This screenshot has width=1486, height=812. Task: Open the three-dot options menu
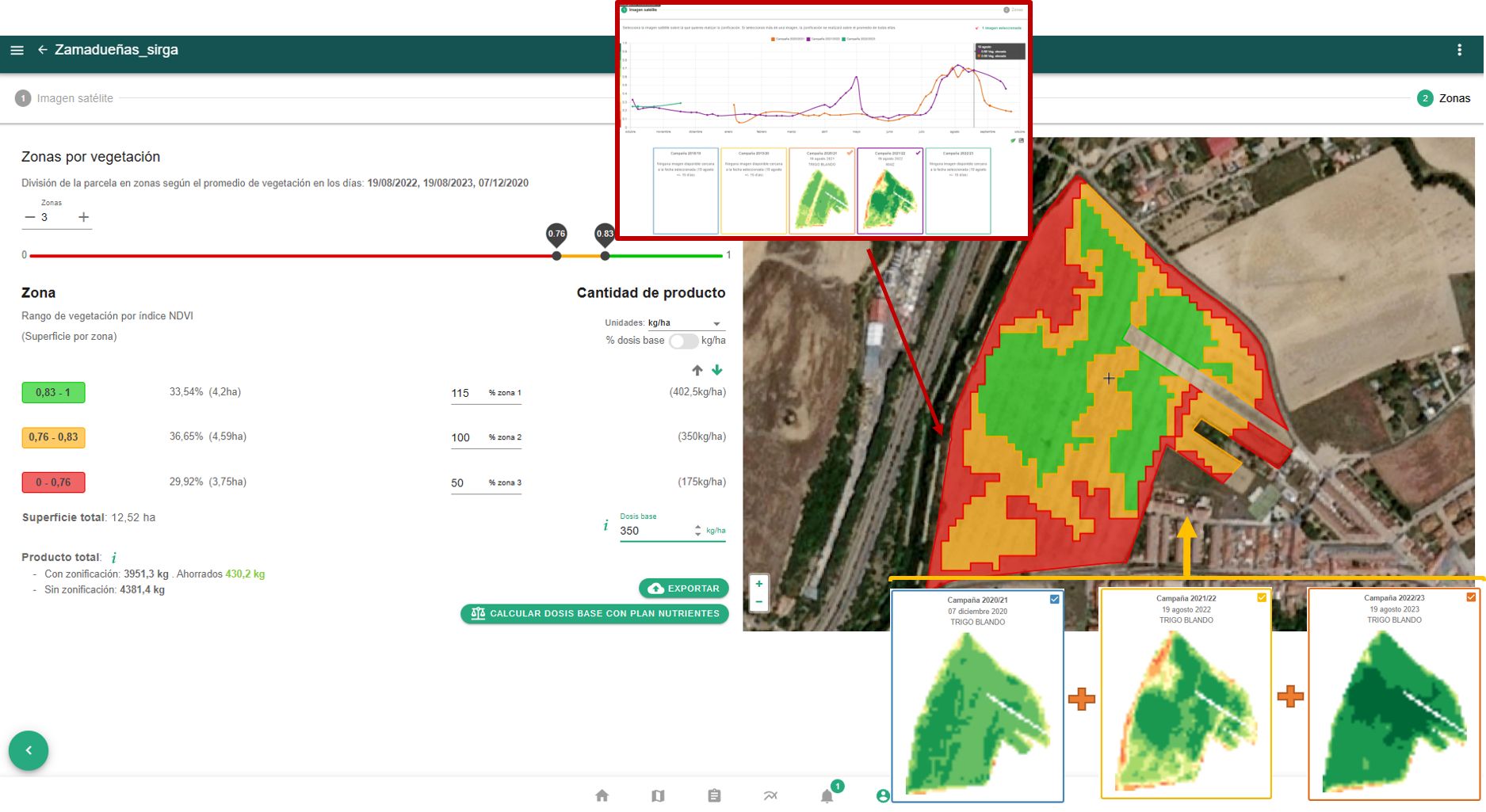[1459, 50]
